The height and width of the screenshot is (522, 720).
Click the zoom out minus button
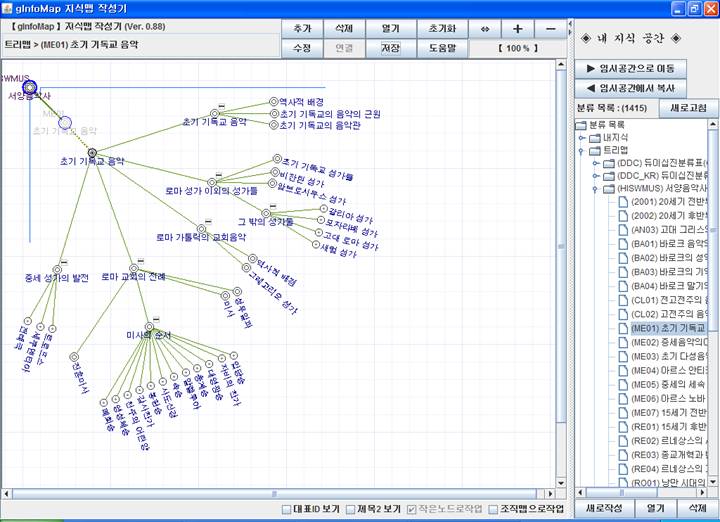pos(551,29)
